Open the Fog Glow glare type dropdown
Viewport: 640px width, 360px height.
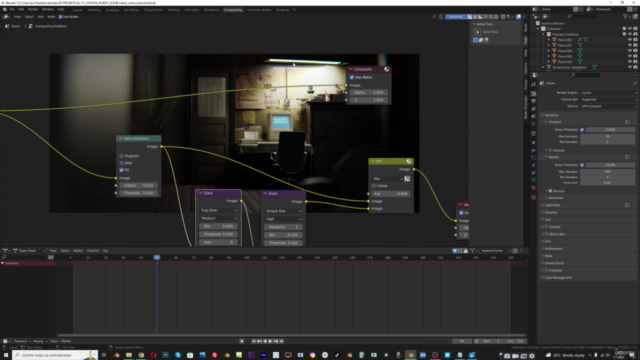coord(218,210)
